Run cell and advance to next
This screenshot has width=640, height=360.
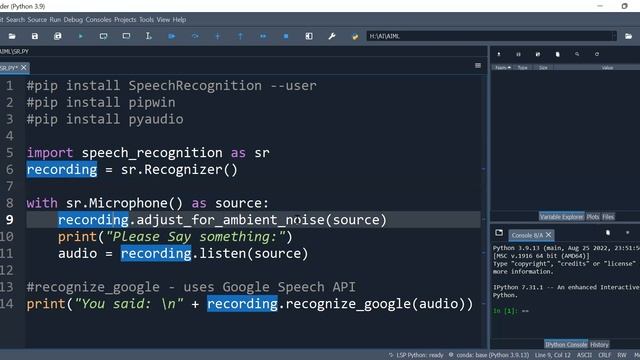pos(126,36)
